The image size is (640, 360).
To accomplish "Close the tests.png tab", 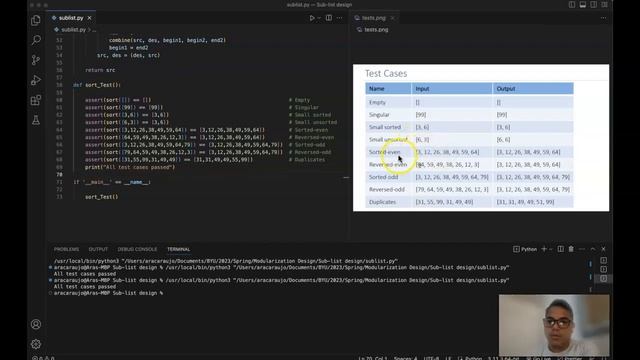I will pos(392,18).
